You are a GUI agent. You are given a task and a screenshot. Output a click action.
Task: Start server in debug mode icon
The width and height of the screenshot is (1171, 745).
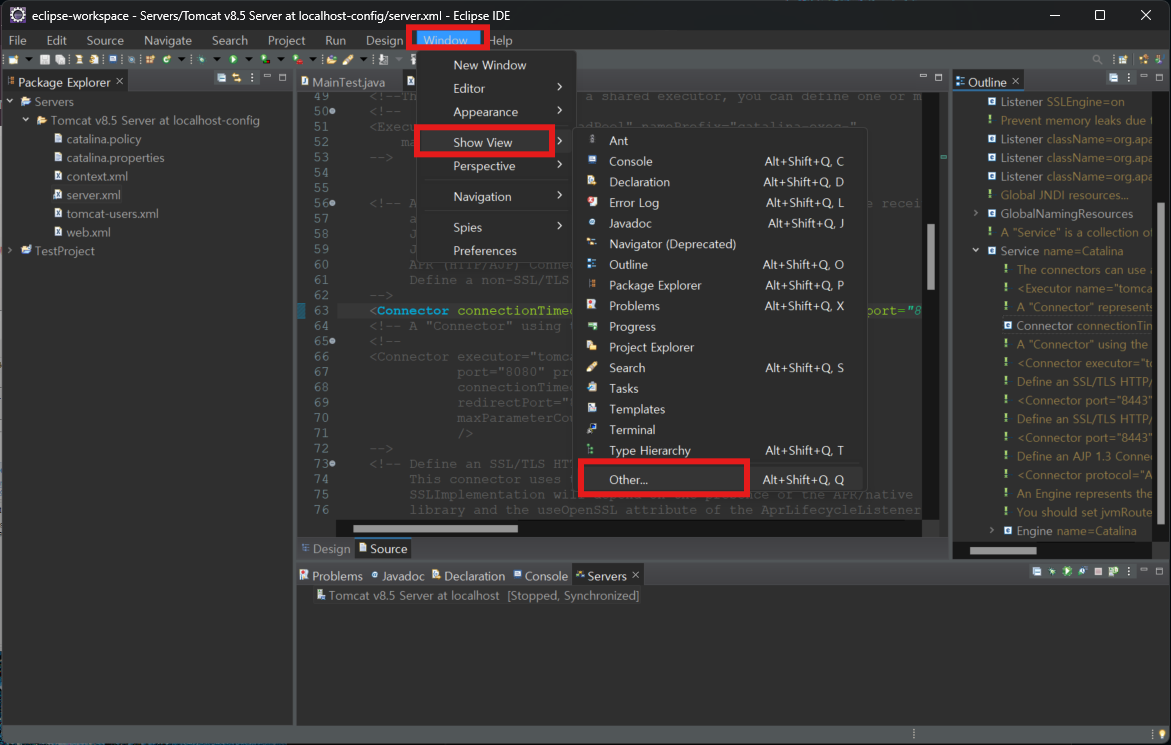point(1052,572)
